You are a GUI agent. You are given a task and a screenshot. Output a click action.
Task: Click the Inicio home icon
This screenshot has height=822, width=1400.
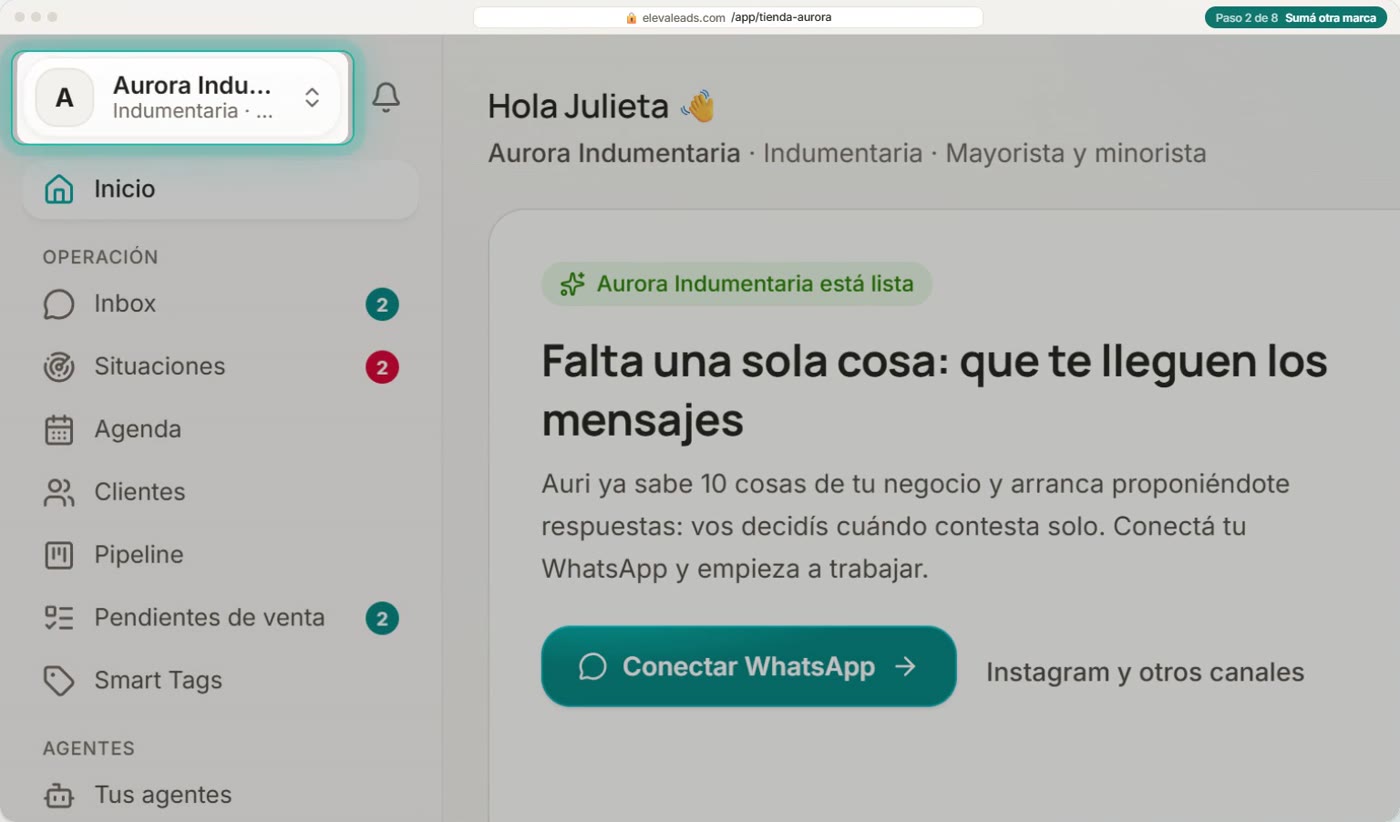(59, 189)
